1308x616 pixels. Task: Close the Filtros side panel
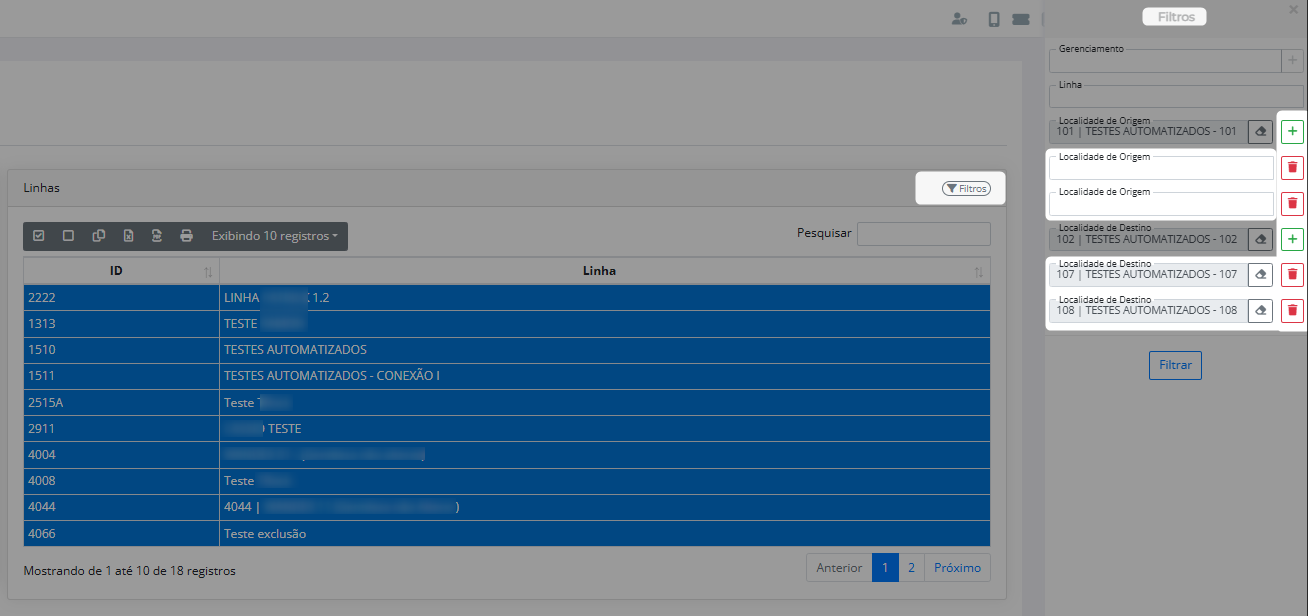(x=1293, y=9)
